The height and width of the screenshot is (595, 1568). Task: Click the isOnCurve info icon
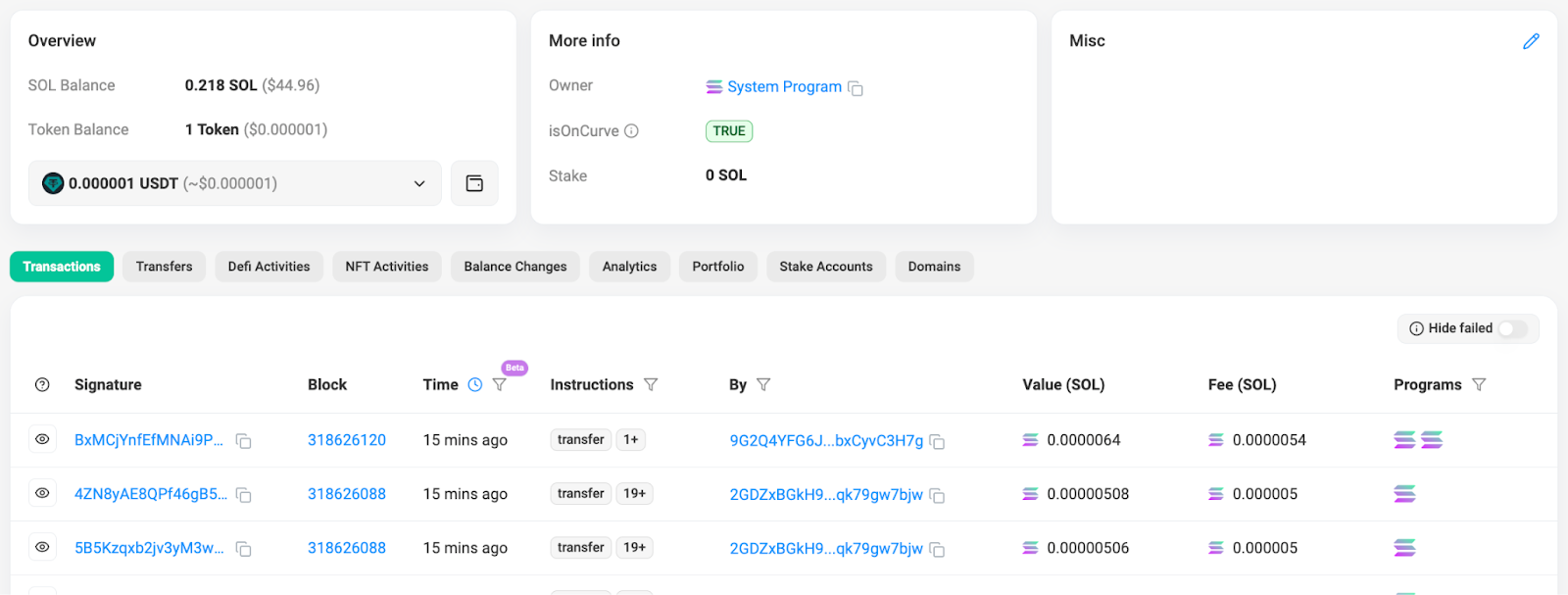[632, 131]
